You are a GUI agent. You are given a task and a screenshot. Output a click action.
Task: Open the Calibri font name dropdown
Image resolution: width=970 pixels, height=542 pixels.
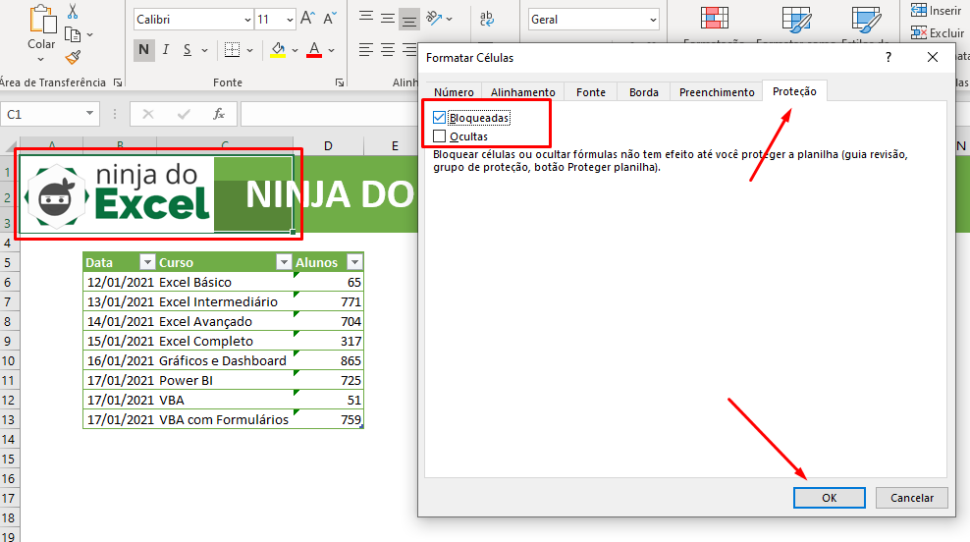click(247, 20)
